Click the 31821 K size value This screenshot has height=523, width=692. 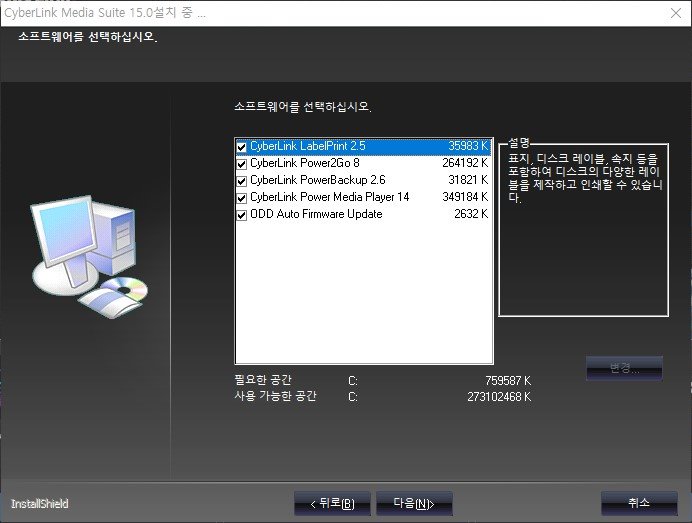pos(468,180)
